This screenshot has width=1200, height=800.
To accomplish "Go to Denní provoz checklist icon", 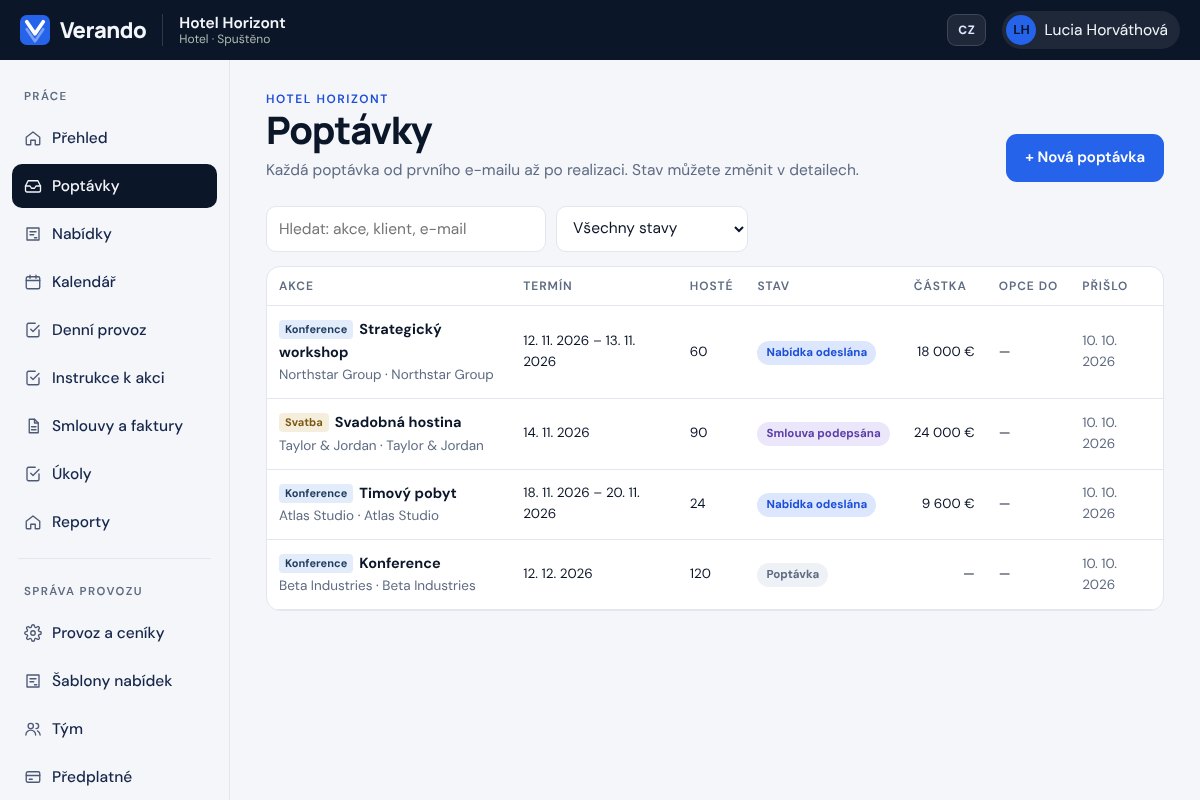I will pos(33,330).
